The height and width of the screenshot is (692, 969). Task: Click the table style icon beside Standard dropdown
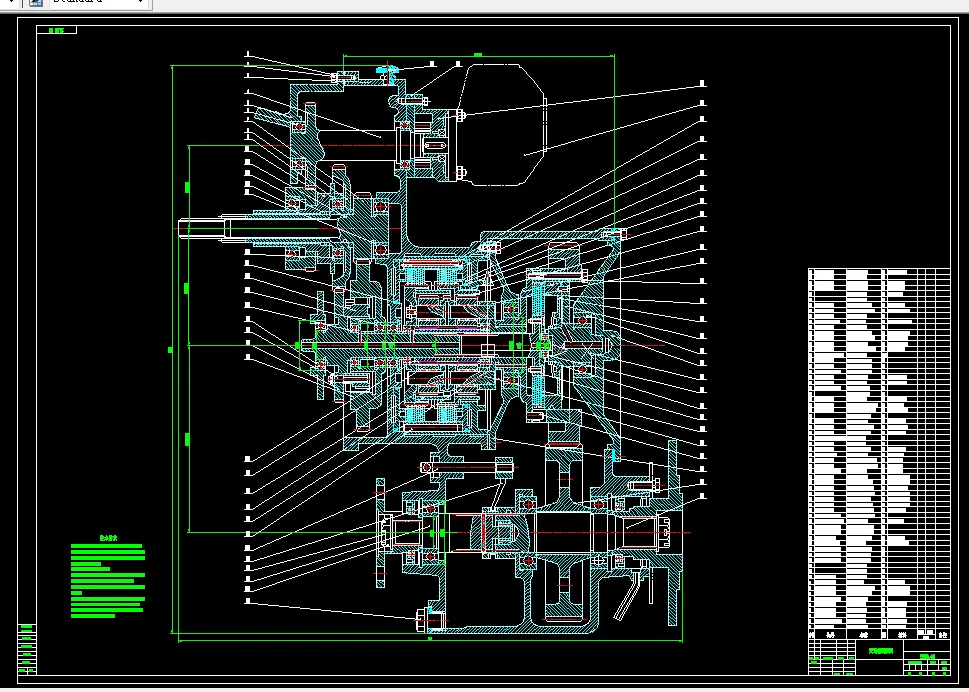[35, 2]
